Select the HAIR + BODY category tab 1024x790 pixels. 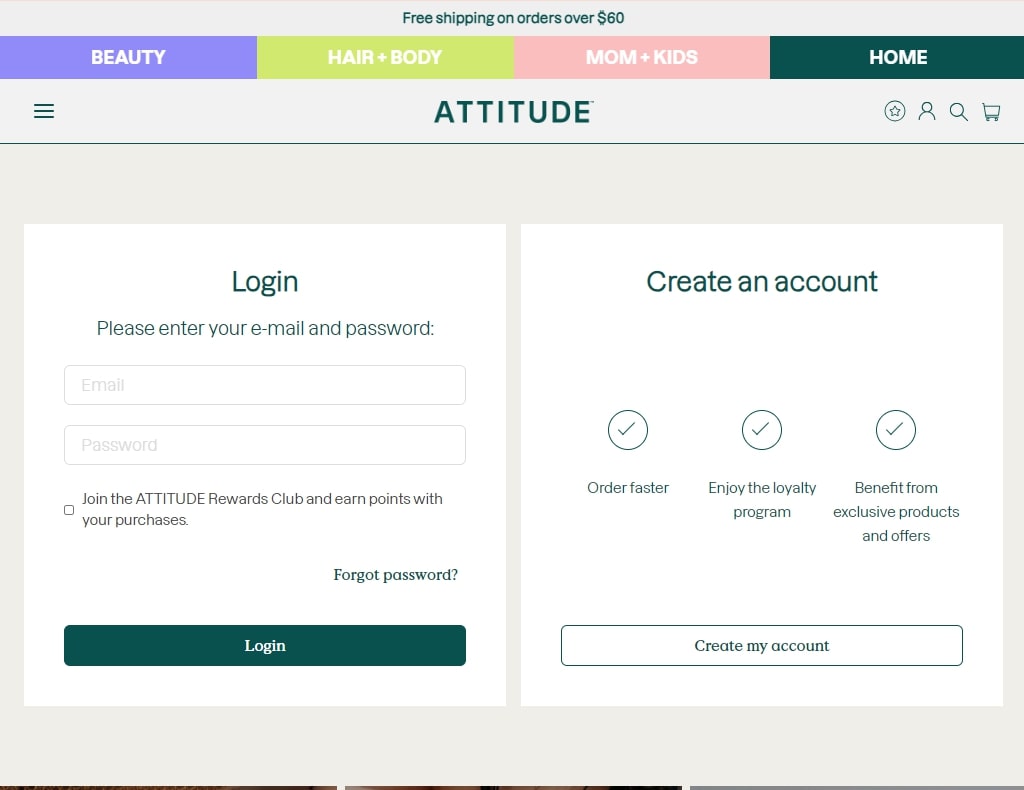coord(385,57)
